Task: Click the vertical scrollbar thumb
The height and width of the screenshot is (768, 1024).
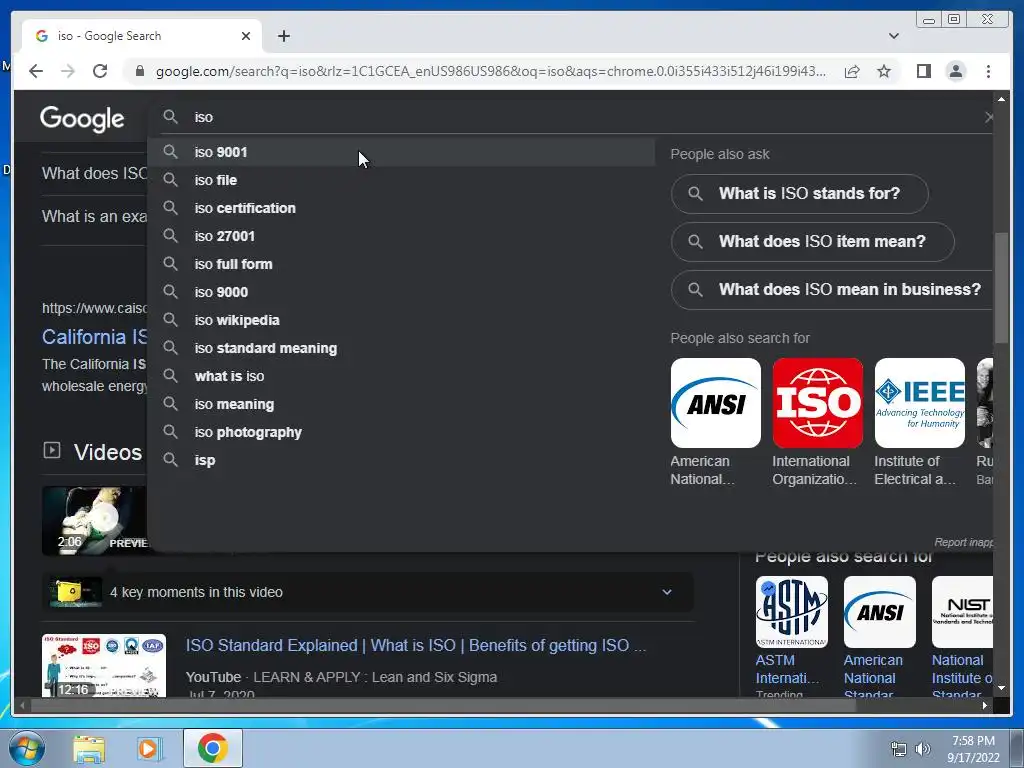Action: 1001,287
